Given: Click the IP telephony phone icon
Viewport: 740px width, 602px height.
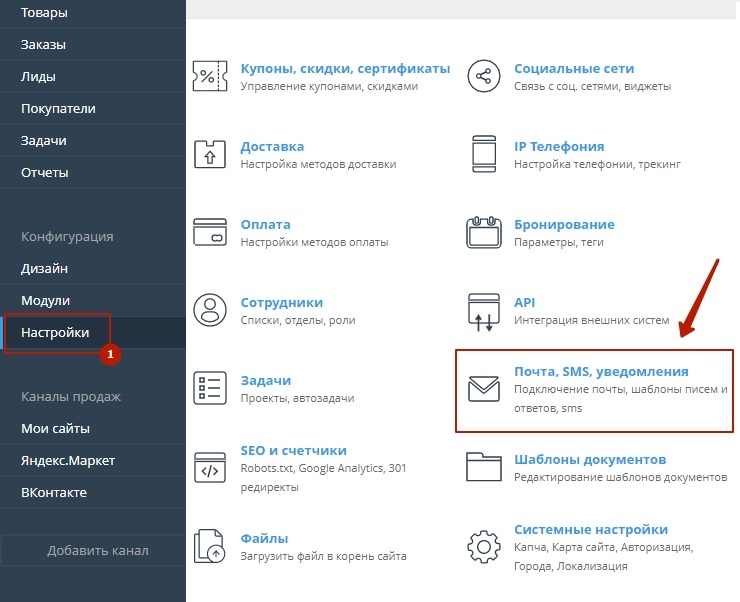Looking at the screenshot, I should 485,154.
